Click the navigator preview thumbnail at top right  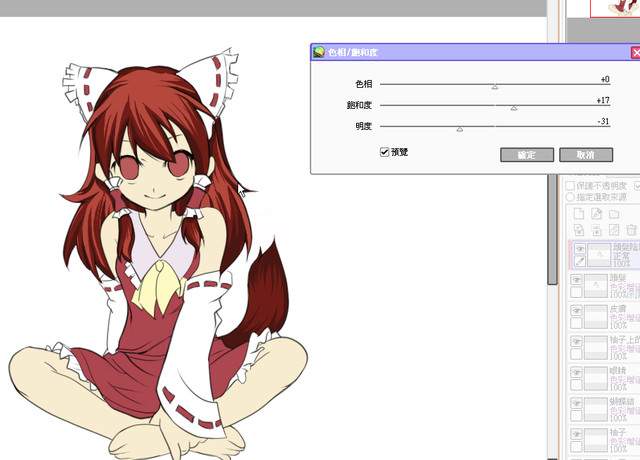pos(615,8)
